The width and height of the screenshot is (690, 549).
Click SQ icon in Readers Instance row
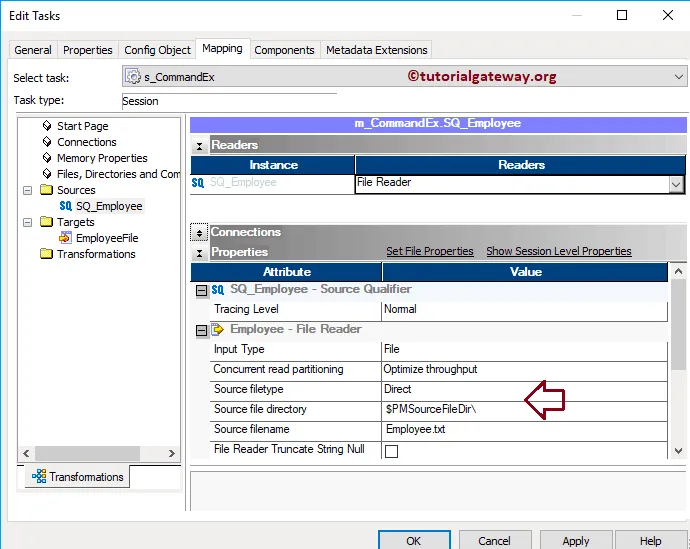point(198,183)
